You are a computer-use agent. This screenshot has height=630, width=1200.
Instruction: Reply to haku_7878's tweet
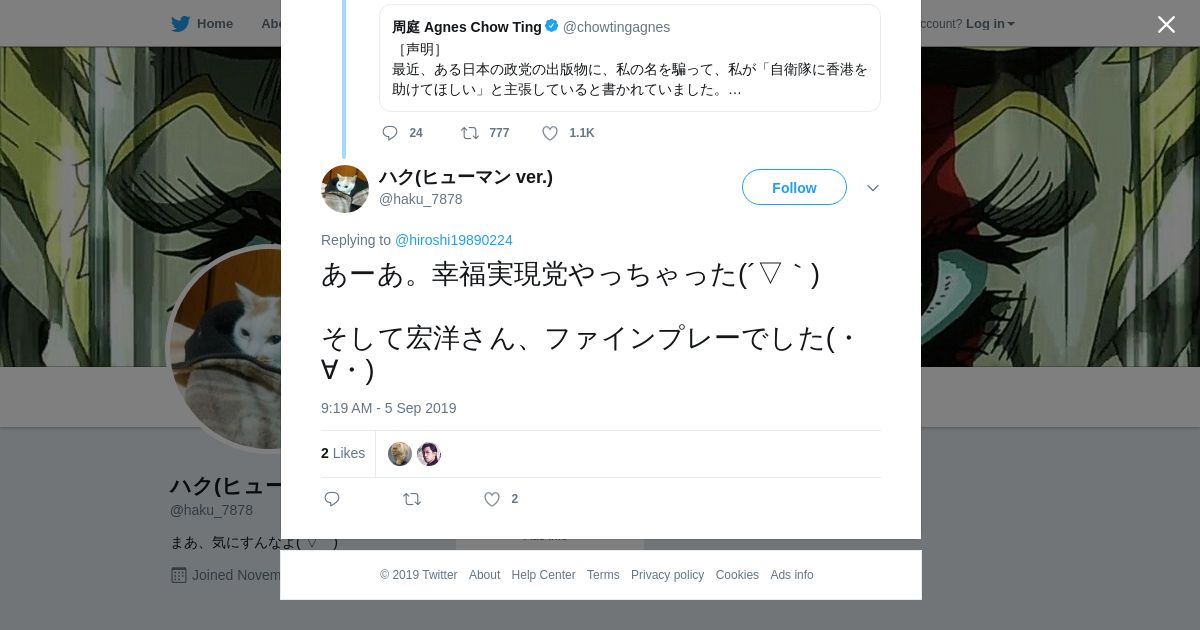(332, 499)
